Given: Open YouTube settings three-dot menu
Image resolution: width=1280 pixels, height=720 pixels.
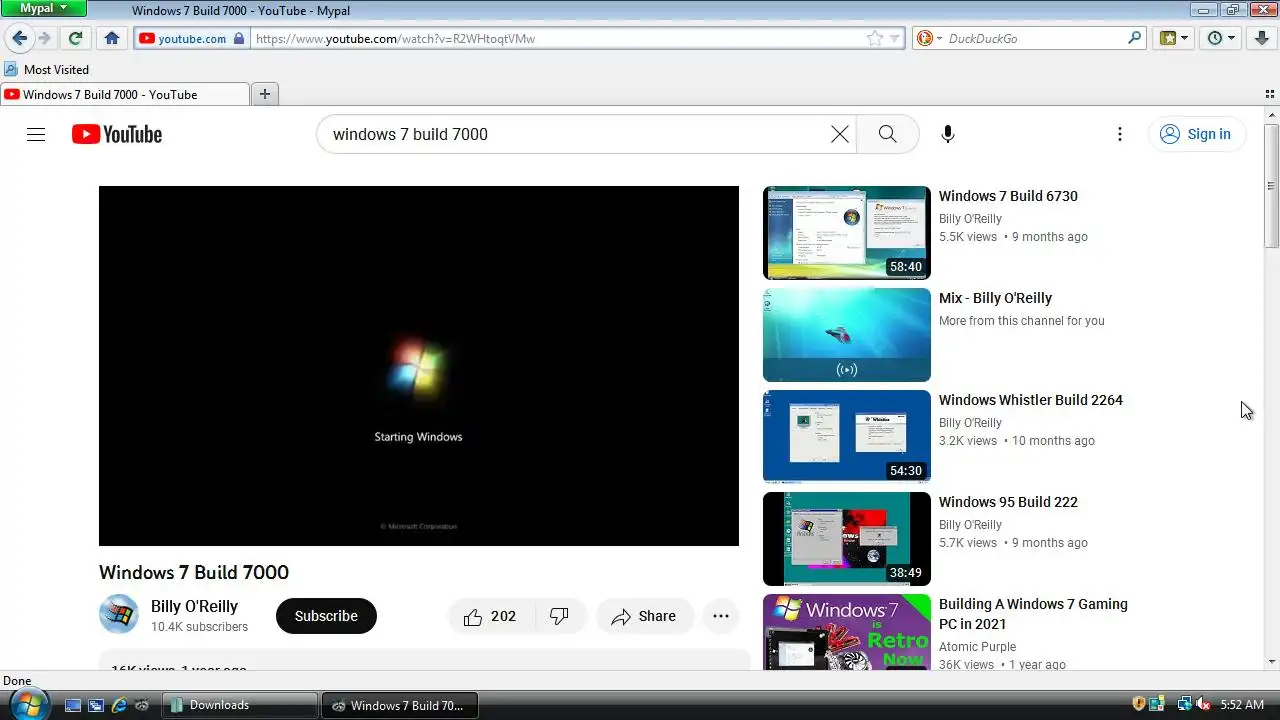Looking at the screenshot, I should pyautogui.click(x=1120, y=134).
